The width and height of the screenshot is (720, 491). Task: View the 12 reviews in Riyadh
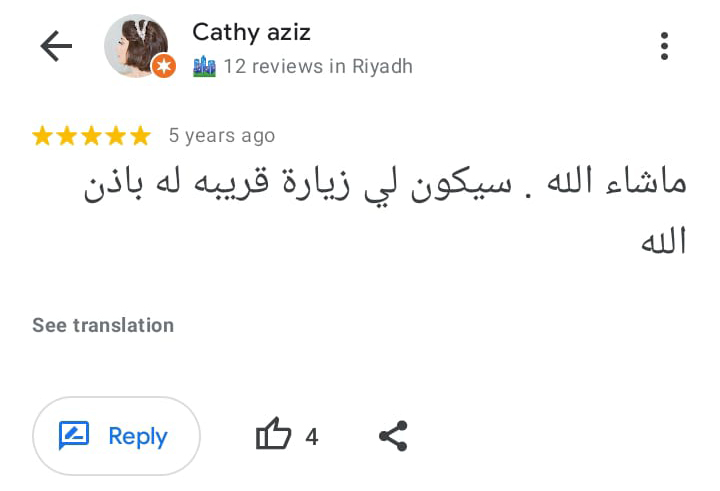[x=317, y=66]
